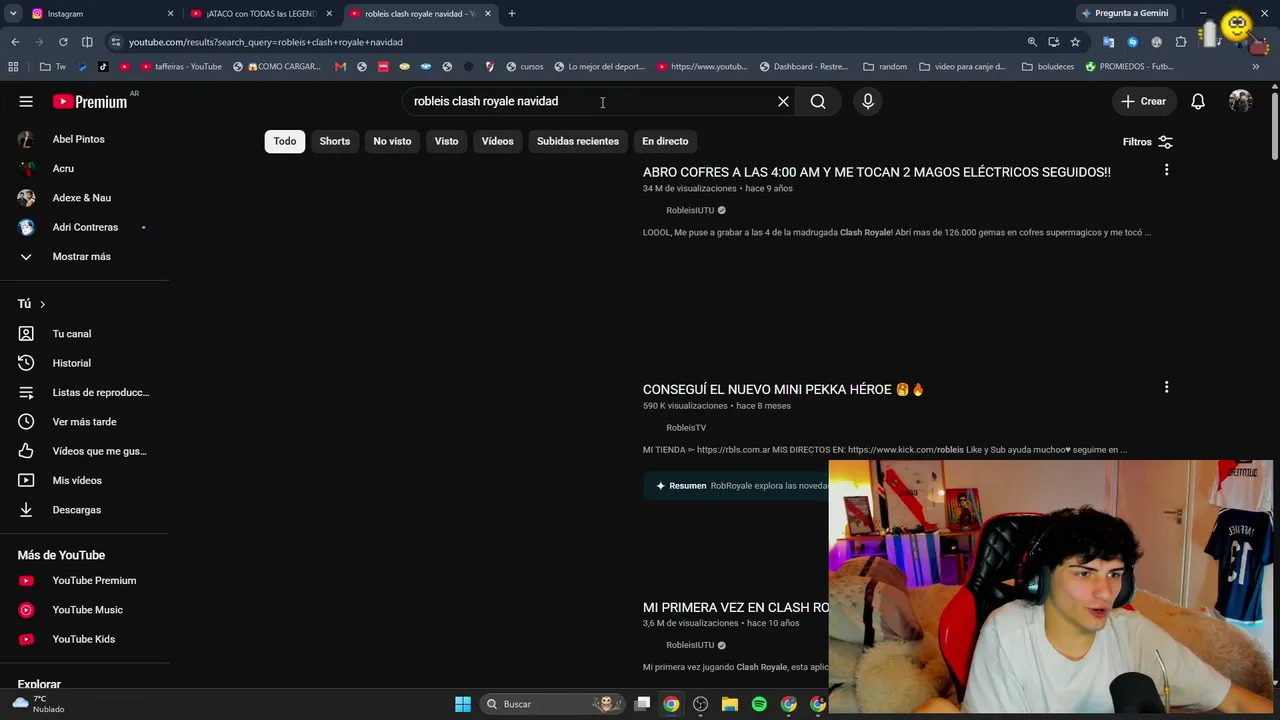Open Spotify from the taskbar
This screenshot has width=1280, height=720.
pyautogui.click(x=759, y=704)
